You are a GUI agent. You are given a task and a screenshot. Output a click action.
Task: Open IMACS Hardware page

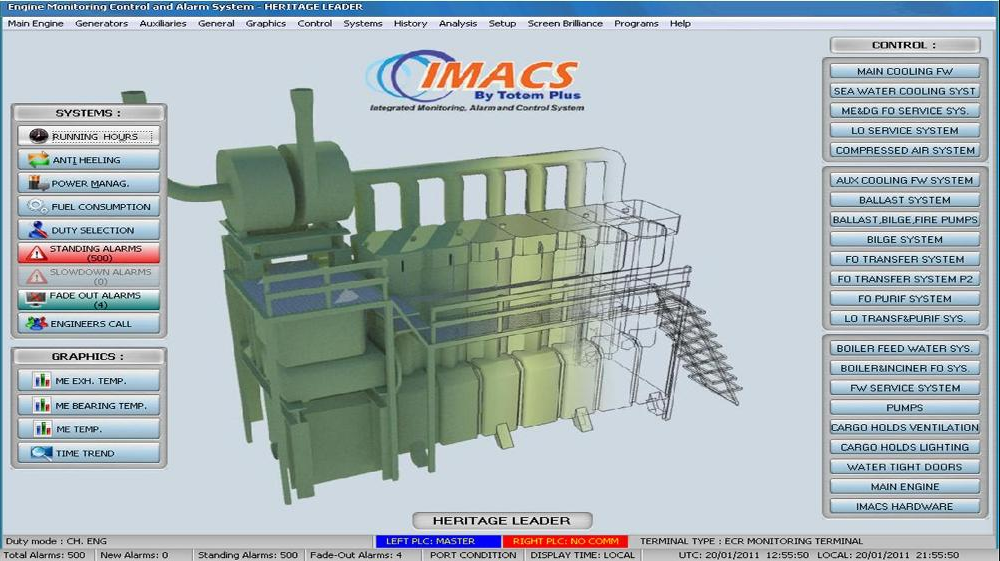[x=904, y=506]
